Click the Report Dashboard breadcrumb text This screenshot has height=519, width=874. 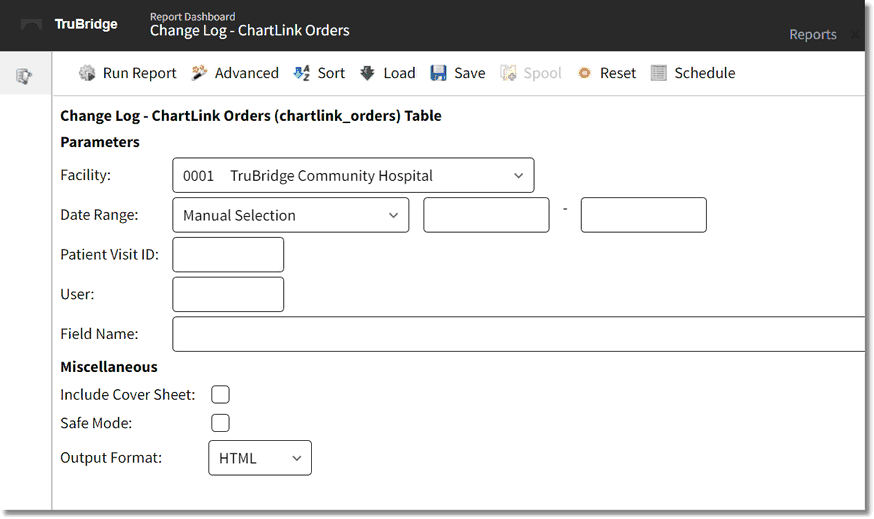point(192,16)
